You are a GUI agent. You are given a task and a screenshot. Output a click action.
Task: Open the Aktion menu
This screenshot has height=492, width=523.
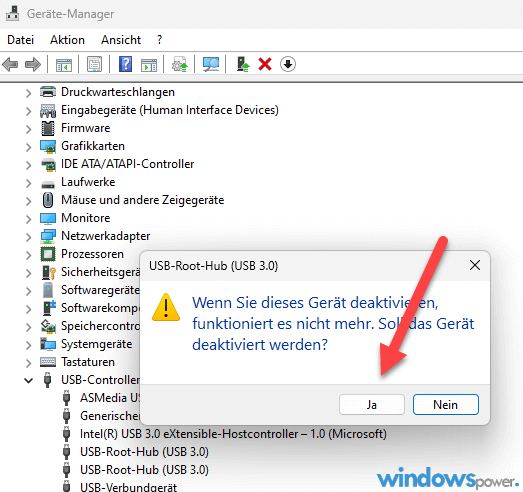[x=67, y=40]
